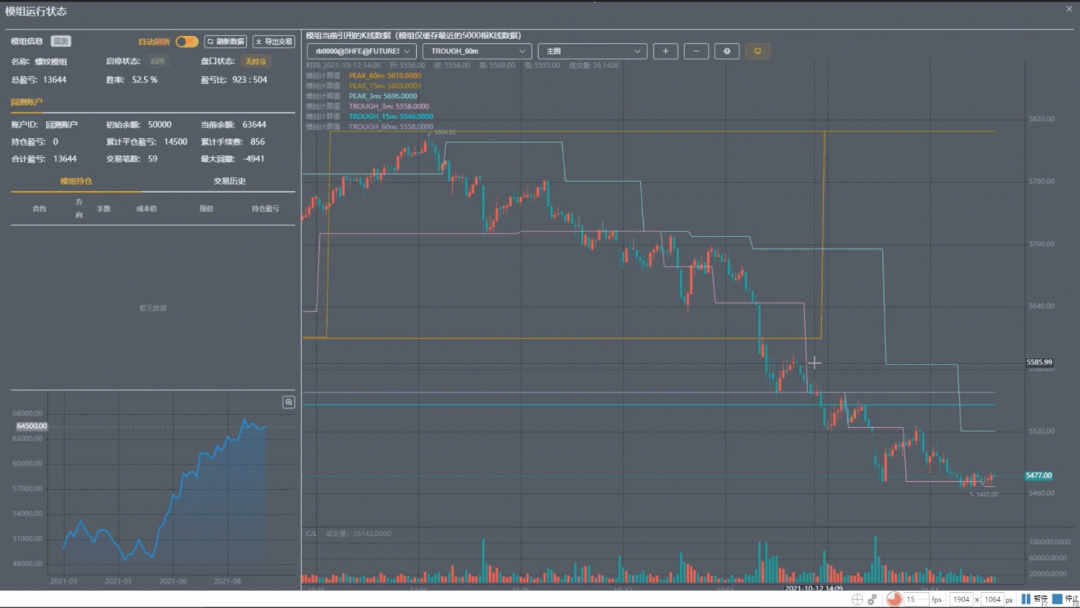Click the round settings icon beside minus
Screen dimensions: 1080x608
(x=727, y=51)
